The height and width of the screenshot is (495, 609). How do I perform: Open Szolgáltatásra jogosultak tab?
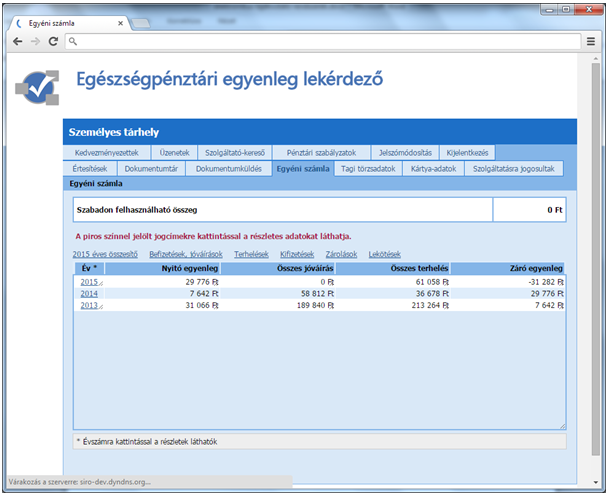pyautogui.click(x=513, y=169)
